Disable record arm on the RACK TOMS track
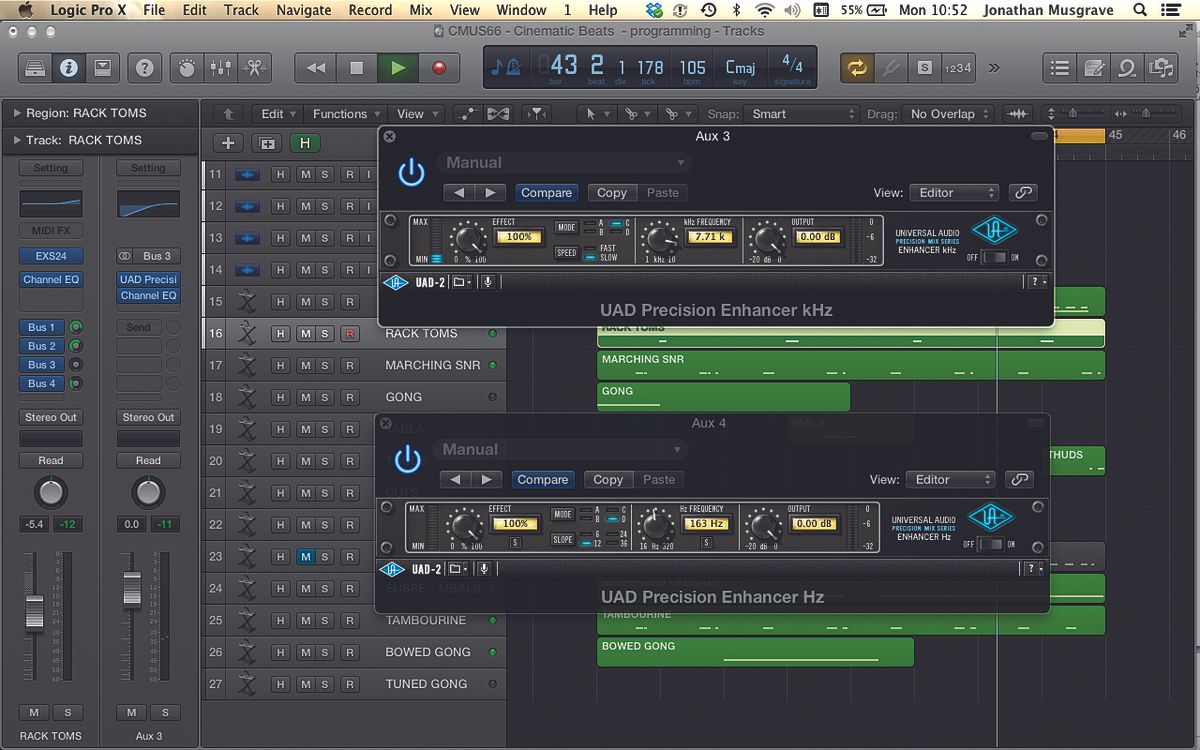 351,333
